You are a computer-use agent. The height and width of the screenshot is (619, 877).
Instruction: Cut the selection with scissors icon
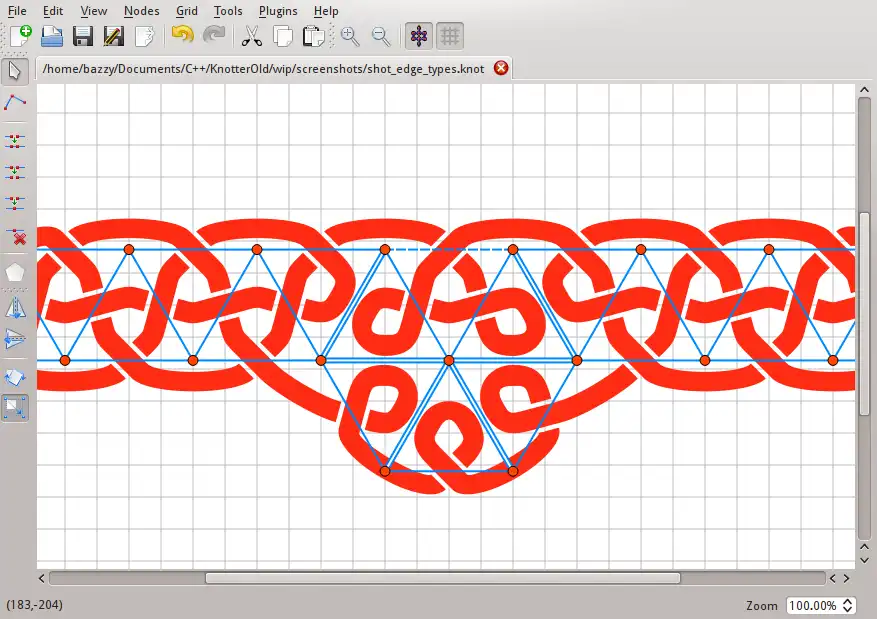point(252,36)
